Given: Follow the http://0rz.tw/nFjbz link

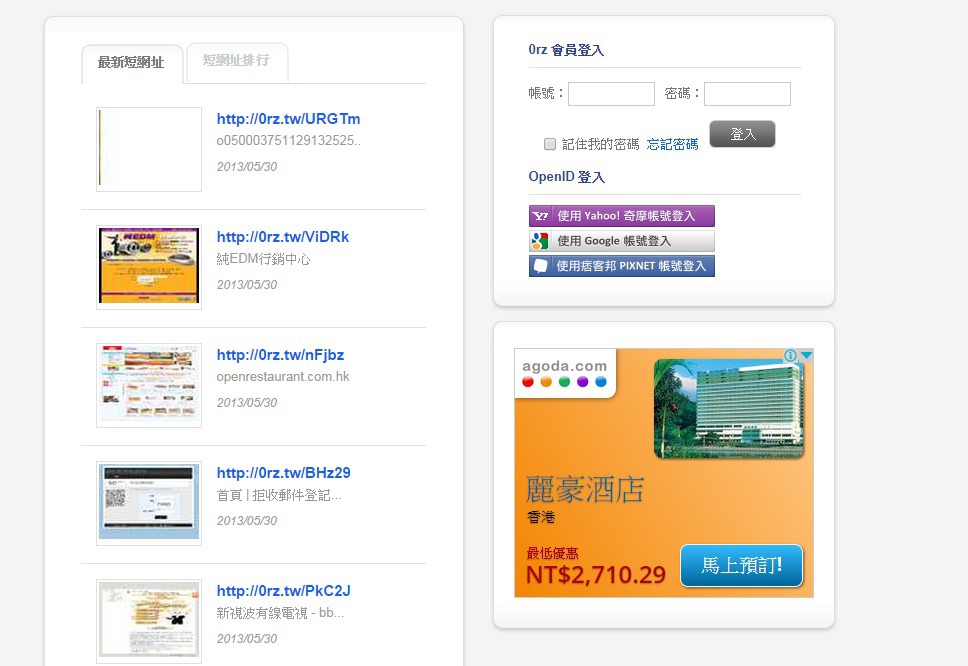Looking at the screenshot, I should 280,355.
